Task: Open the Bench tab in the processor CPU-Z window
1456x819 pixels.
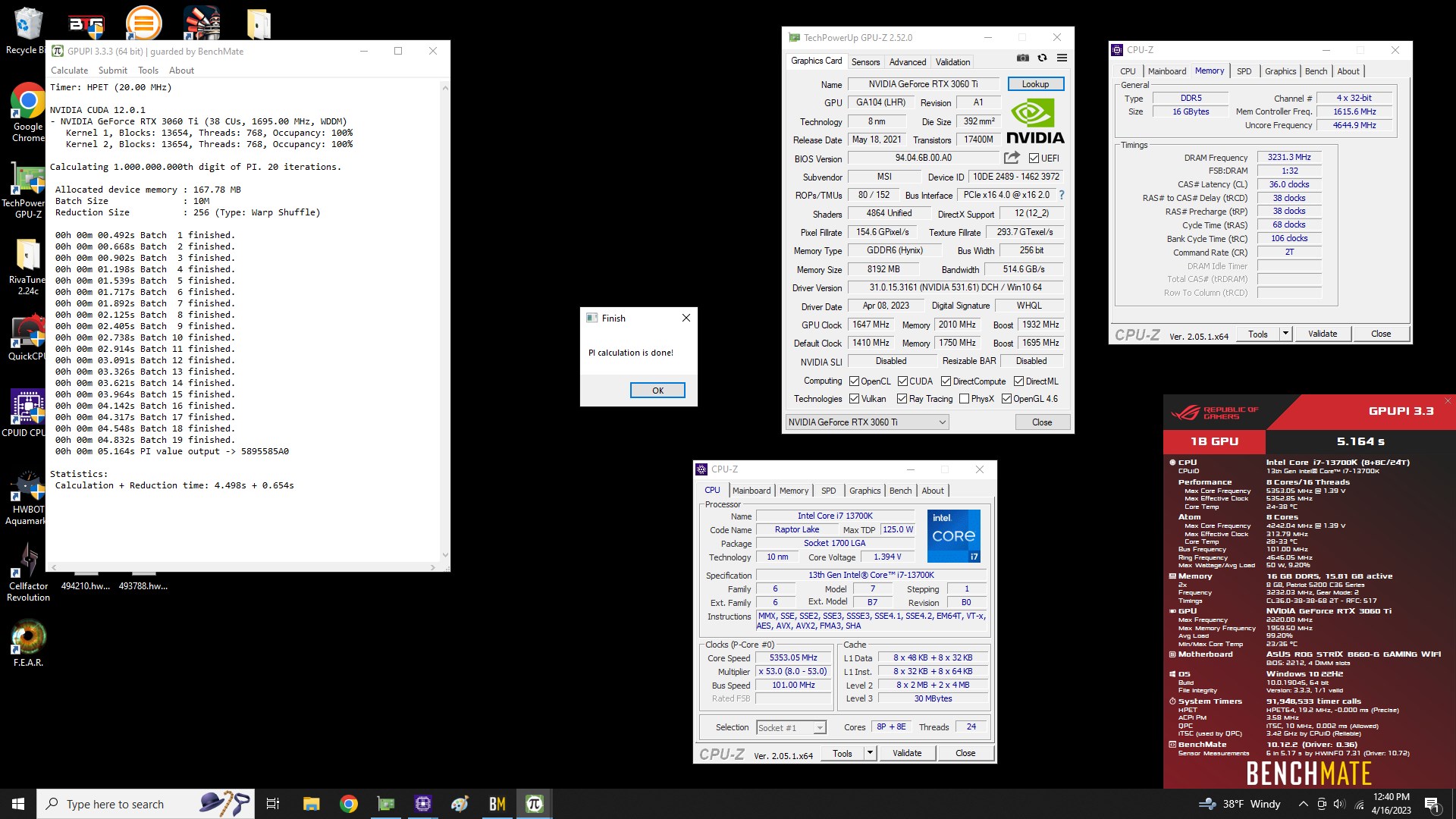Action: (x=900, y=491)
